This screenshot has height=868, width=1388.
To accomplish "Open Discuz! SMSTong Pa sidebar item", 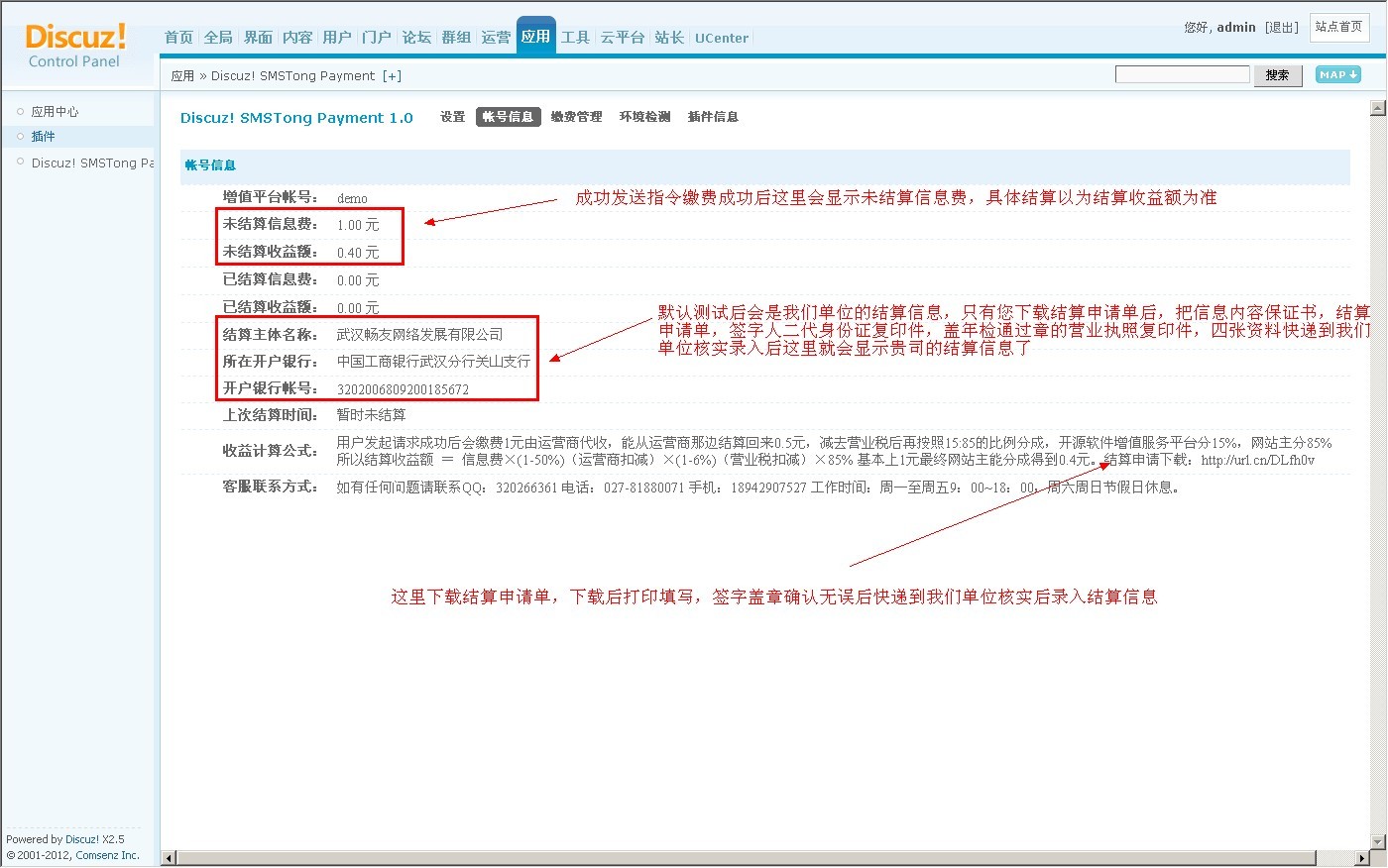I will click(92, 163).
